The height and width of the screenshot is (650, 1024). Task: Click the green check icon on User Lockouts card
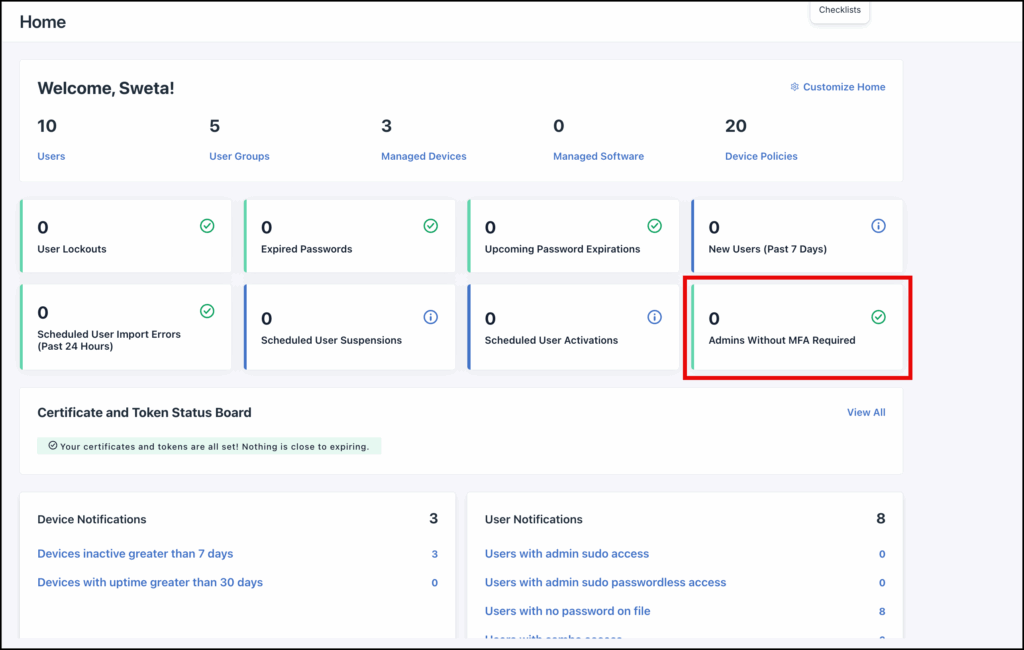coord(208,226)
